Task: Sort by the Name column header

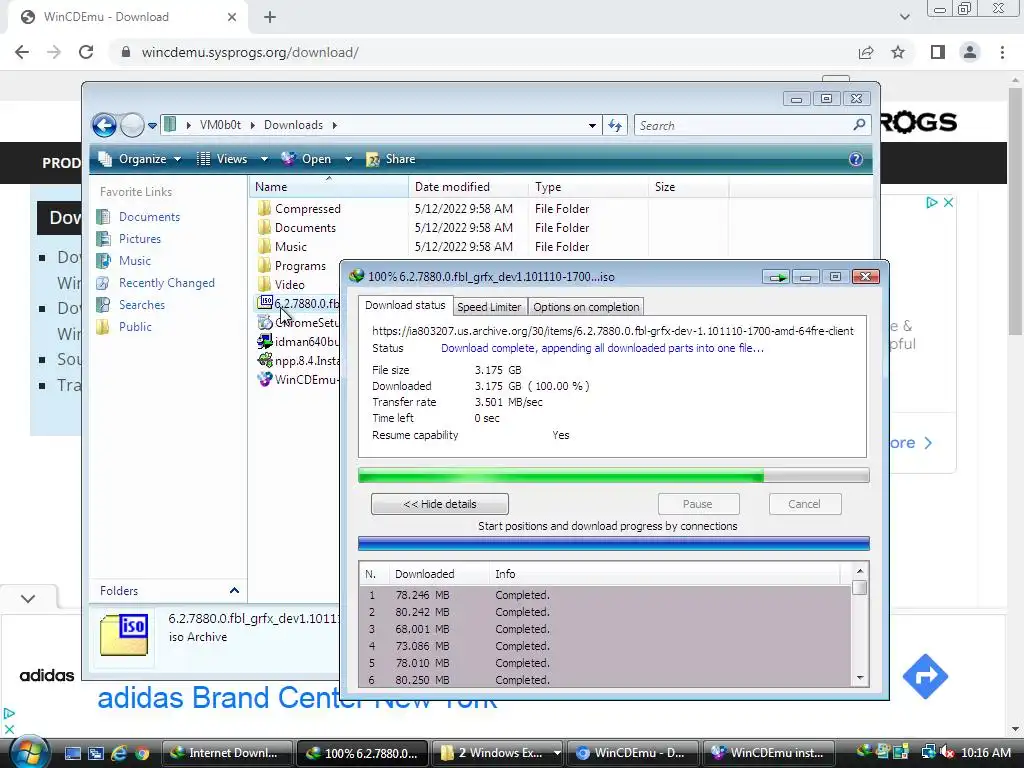Action: pos(328,187)
